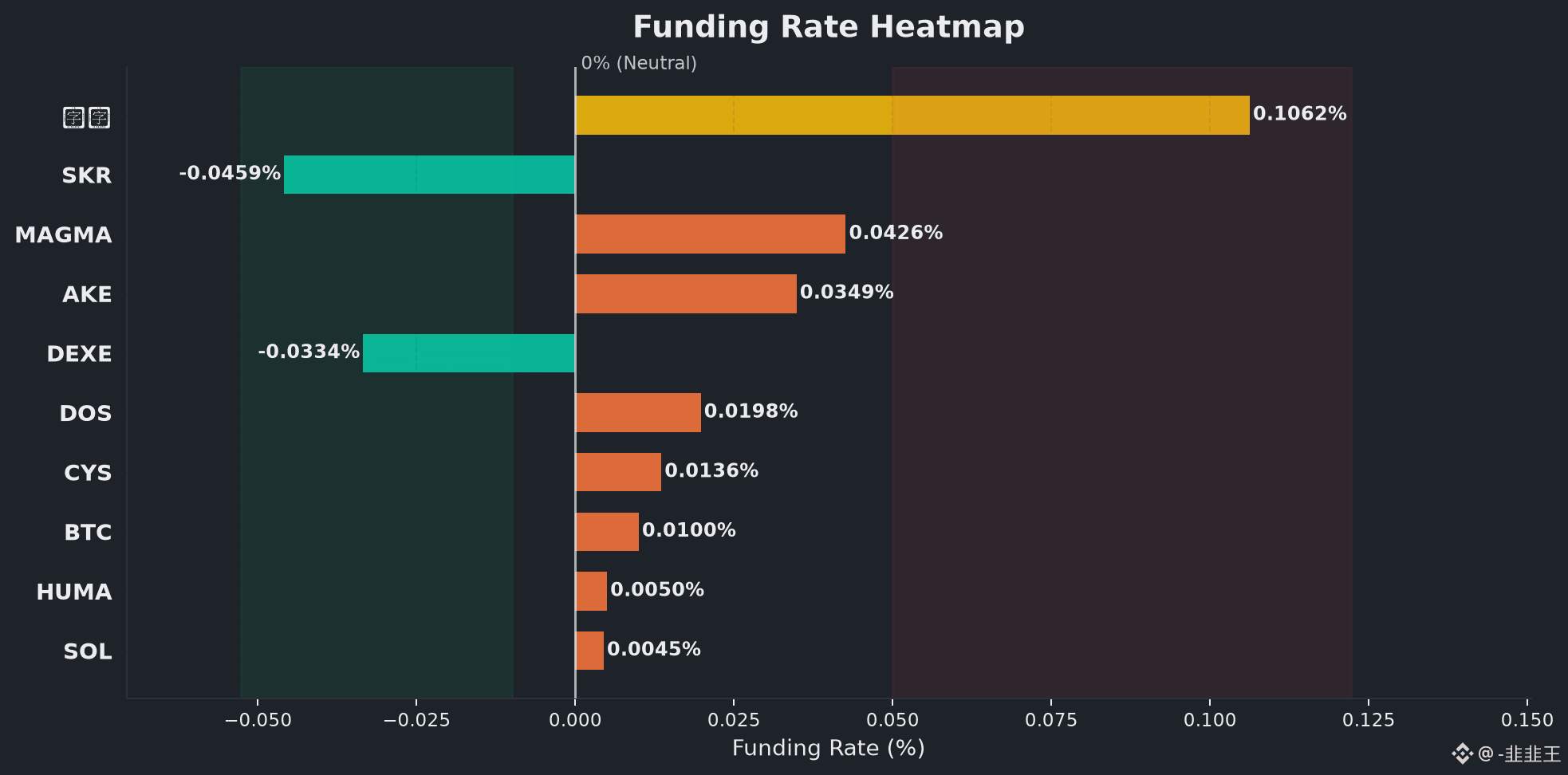Click the 0.100 x-axis tick label

tap(1210, 721)
